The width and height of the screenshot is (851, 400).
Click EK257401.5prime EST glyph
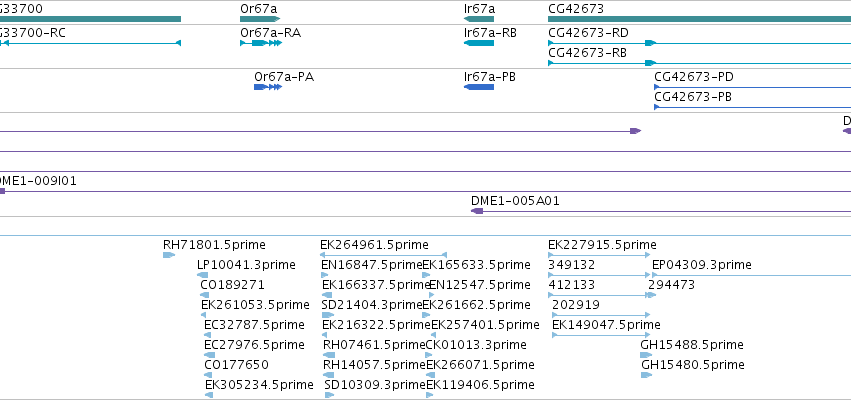tap(434, 335)
